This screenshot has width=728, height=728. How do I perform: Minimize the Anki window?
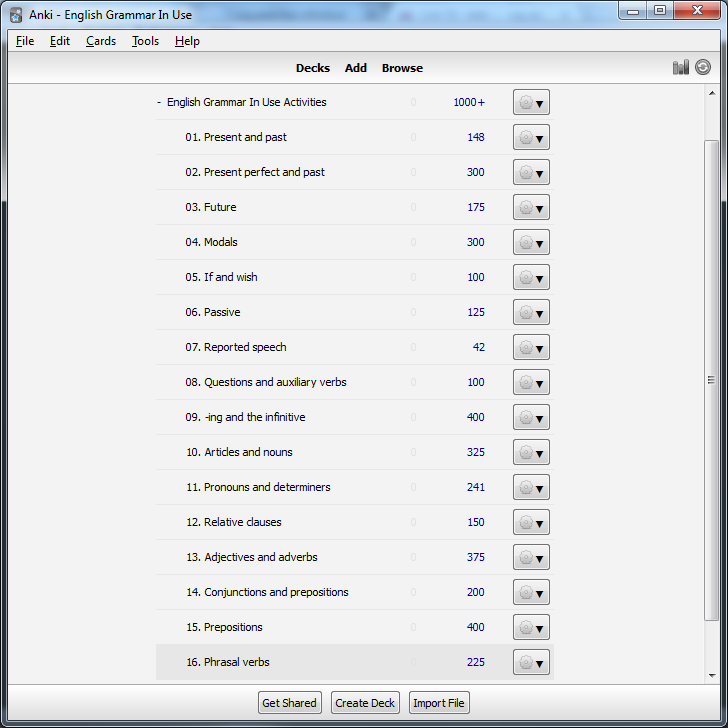point(633,10)
